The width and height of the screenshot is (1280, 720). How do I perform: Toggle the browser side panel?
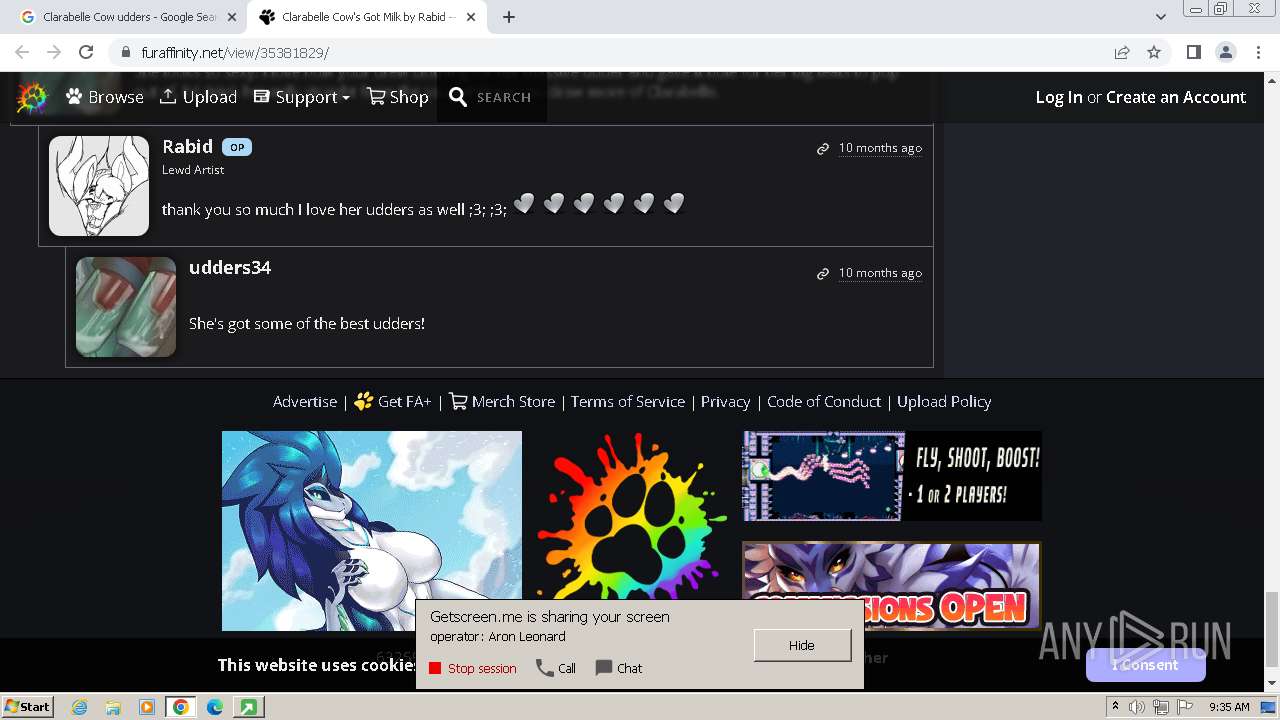[x=1193, y=52]
